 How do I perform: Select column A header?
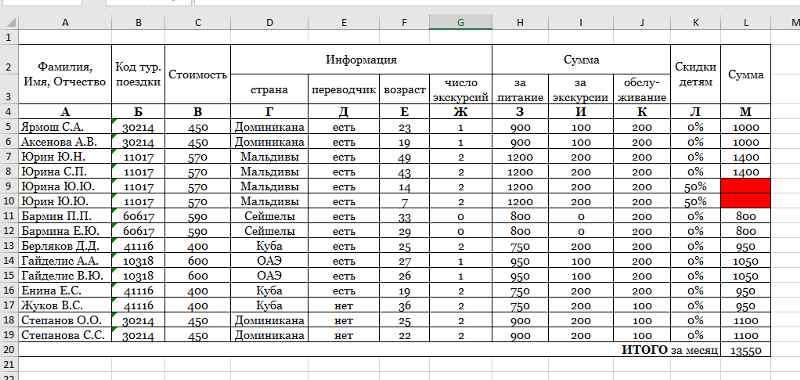click(x=65, y=22)
